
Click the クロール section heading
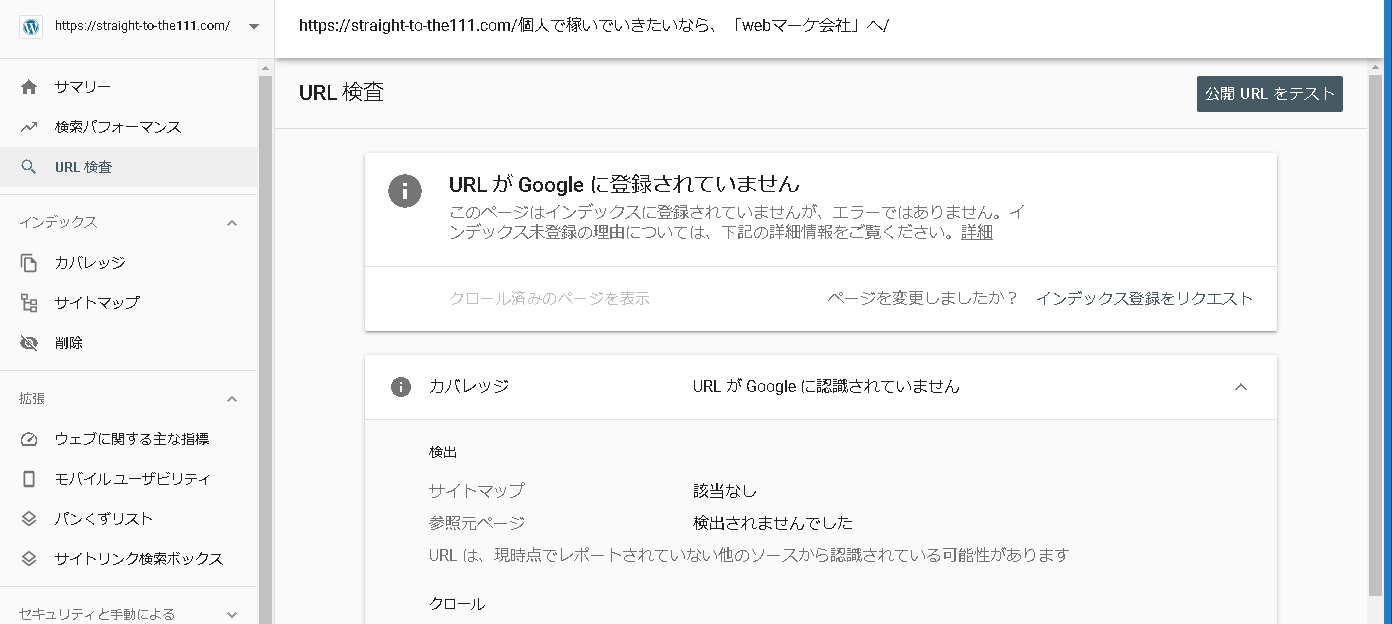coord(457,604)
